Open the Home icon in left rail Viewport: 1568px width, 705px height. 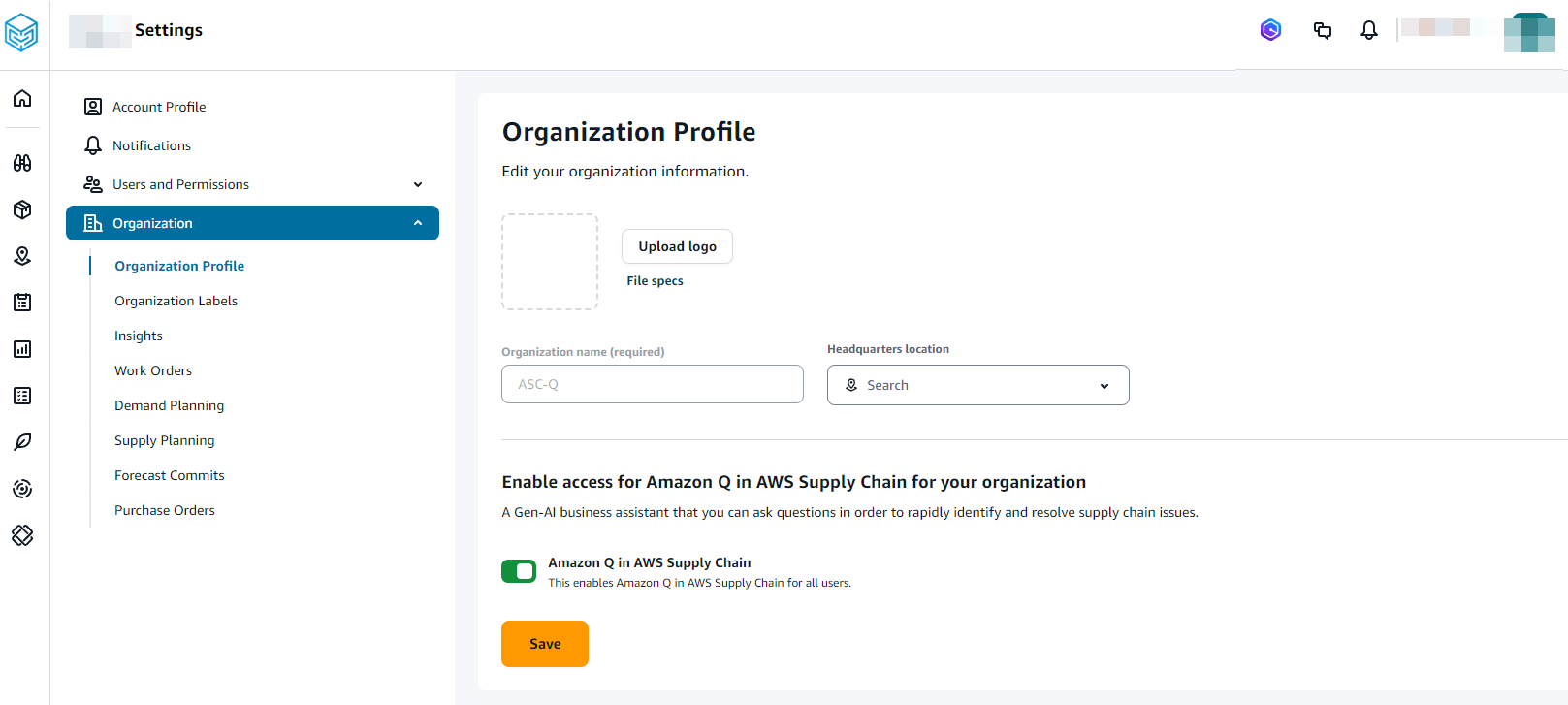[x=22, y=98]
